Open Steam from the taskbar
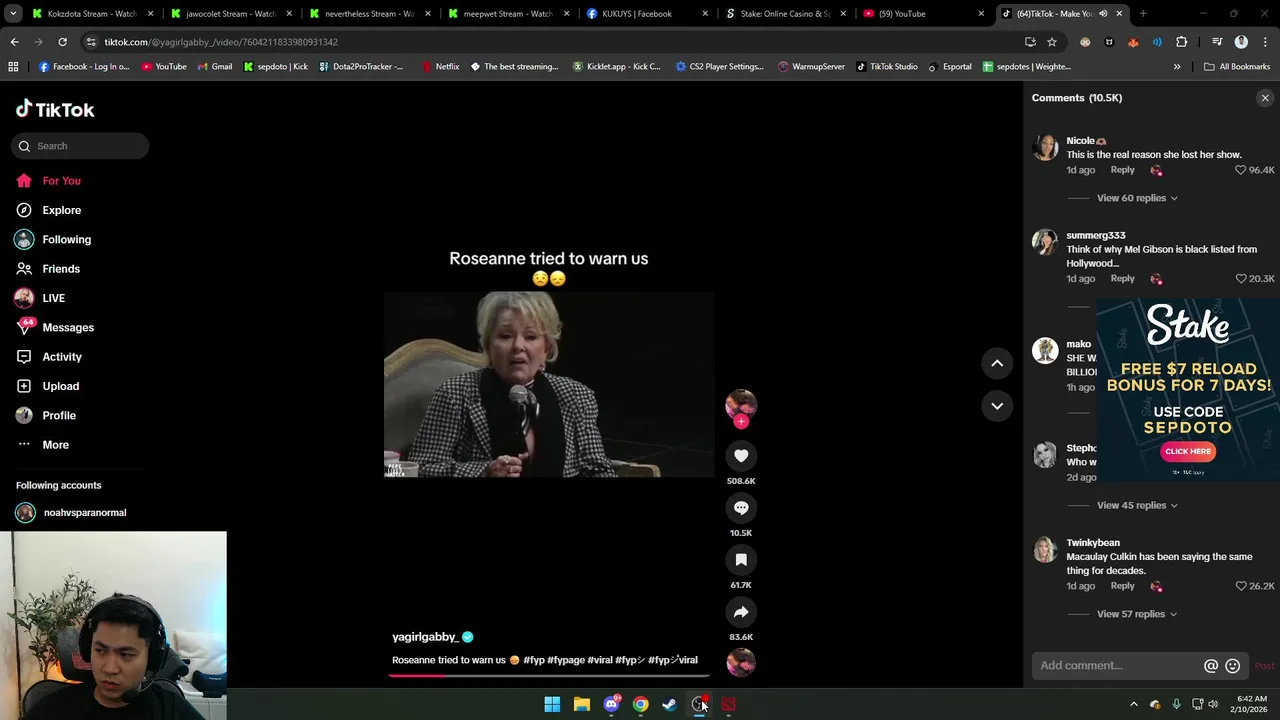 [x=669, y=704]
